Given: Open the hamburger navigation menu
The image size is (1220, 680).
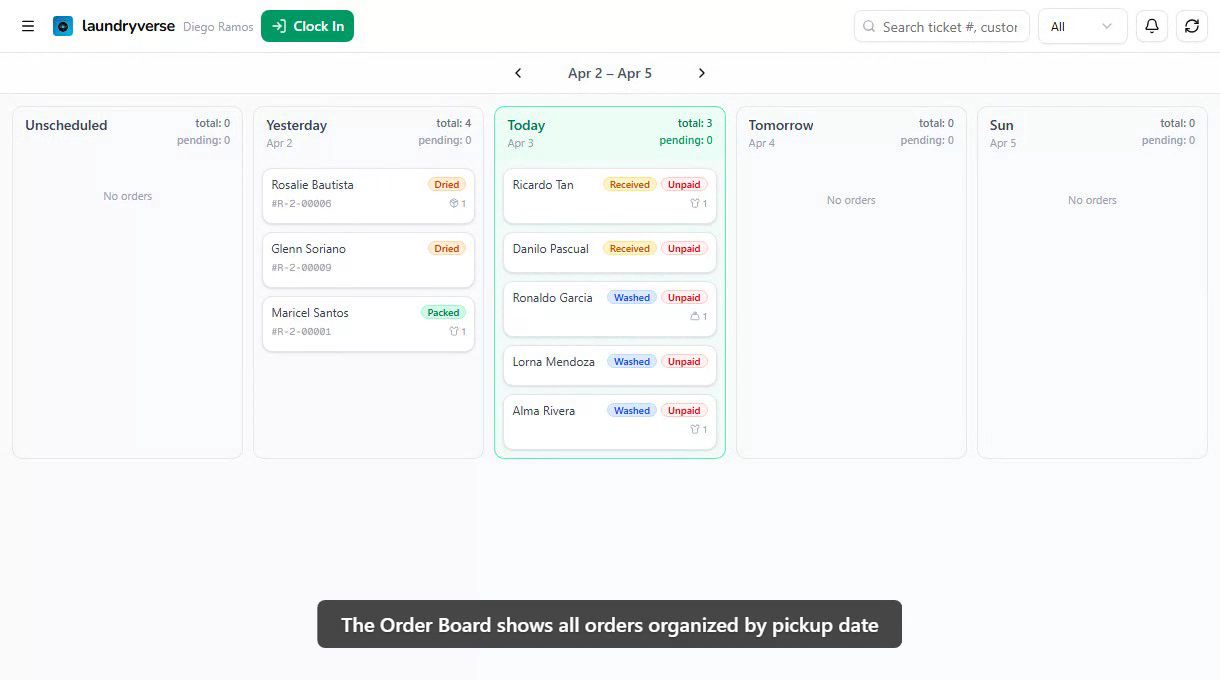Looking at the screenshot, I should click(28, 26).
